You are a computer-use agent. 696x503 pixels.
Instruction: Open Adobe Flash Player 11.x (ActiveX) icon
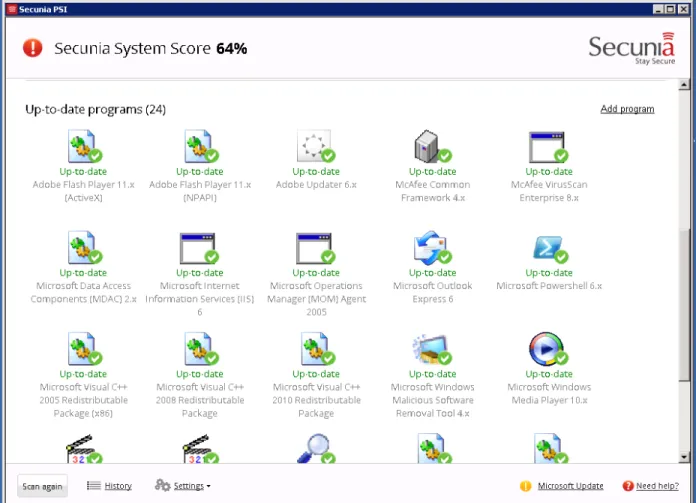click(84, 147)
